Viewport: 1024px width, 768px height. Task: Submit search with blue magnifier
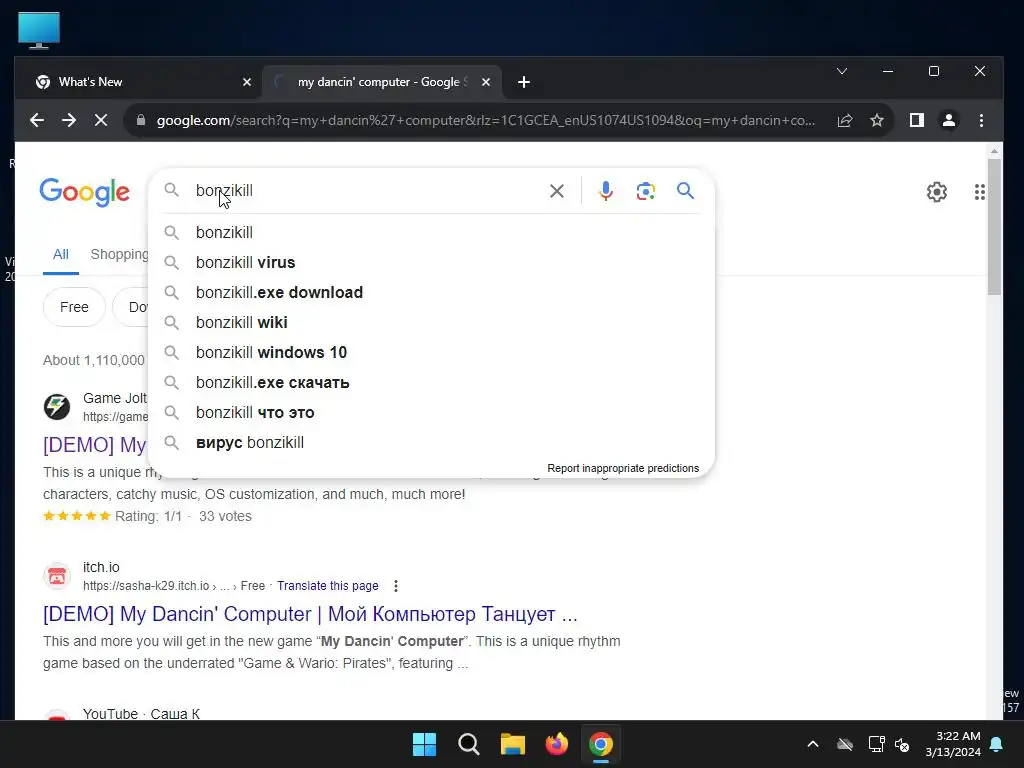tap(685, 191)
